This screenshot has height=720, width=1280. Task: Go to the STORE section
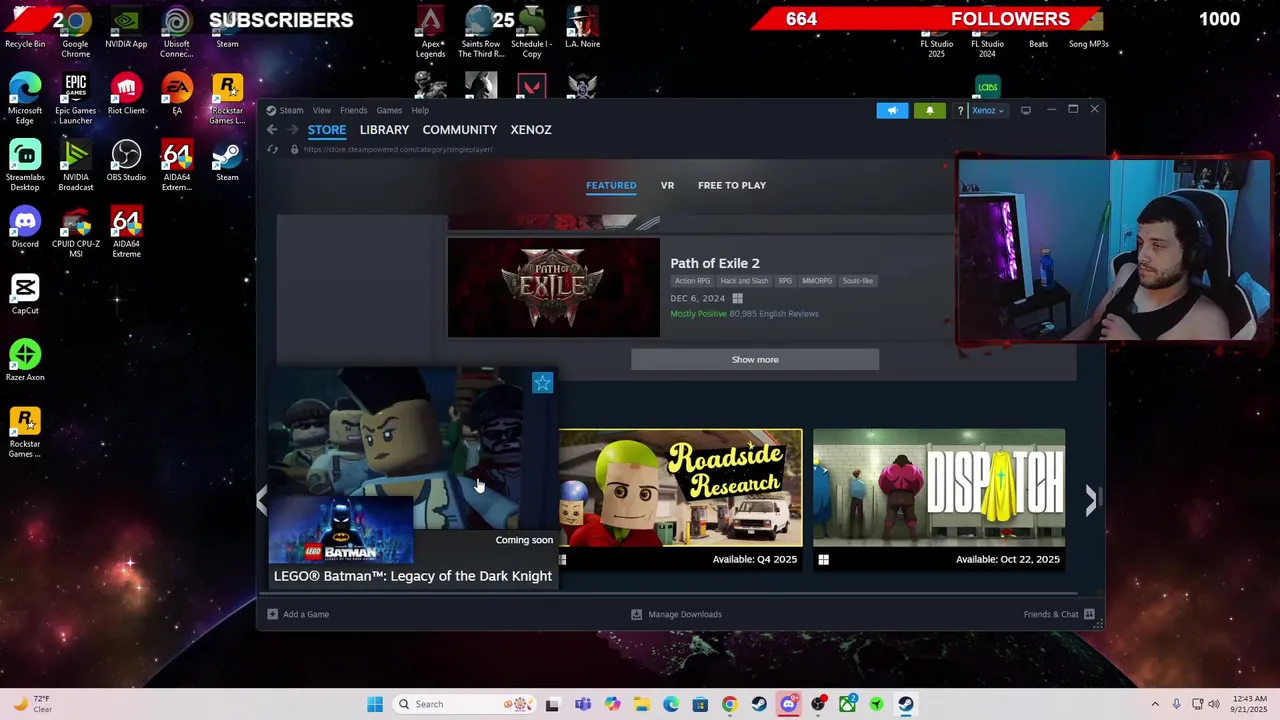point(327,130)
